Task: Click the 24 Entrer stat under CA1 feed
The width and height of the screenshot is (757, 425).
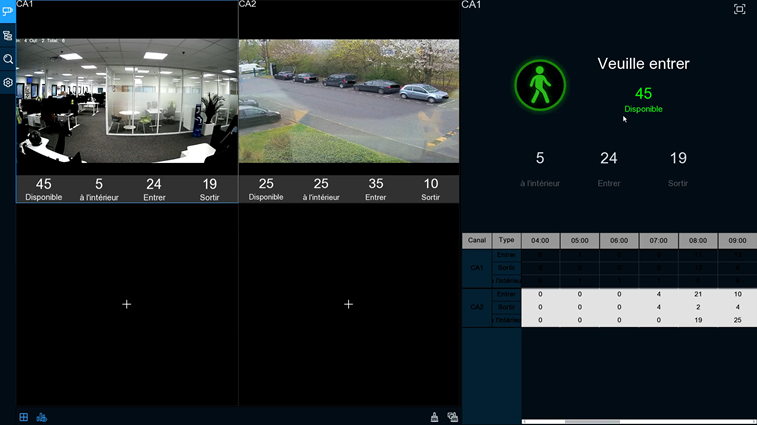Action: (154, 189)
